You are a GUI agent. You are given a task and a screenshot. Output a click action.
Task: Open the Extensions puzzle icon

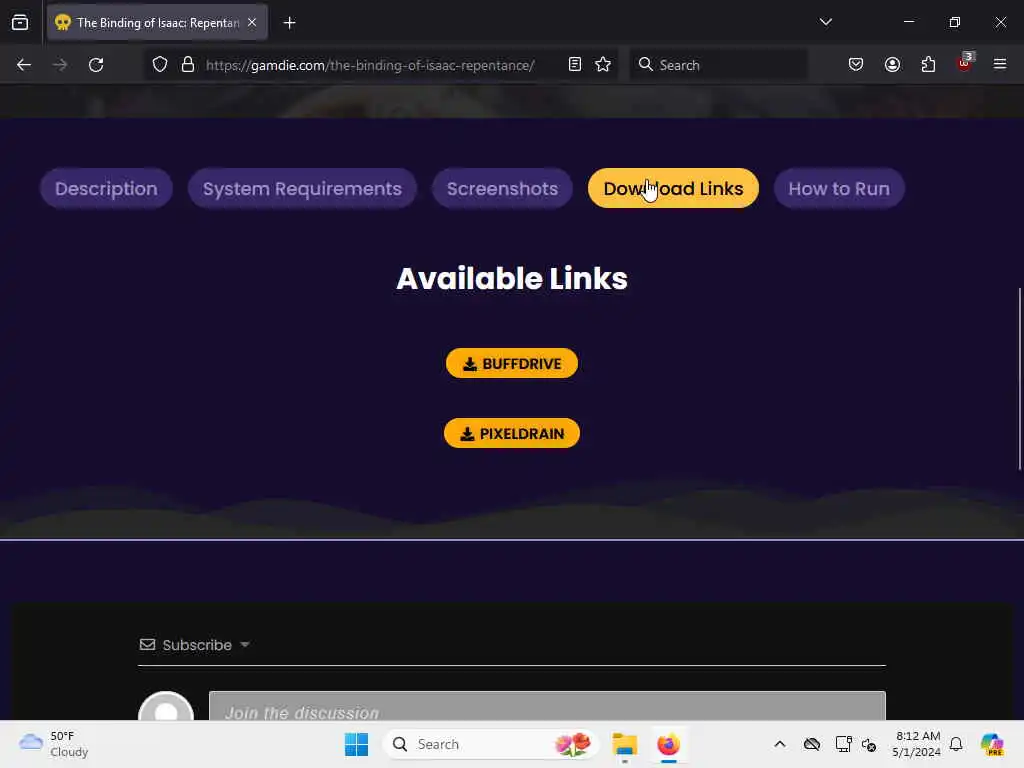(x=928, y=65)
